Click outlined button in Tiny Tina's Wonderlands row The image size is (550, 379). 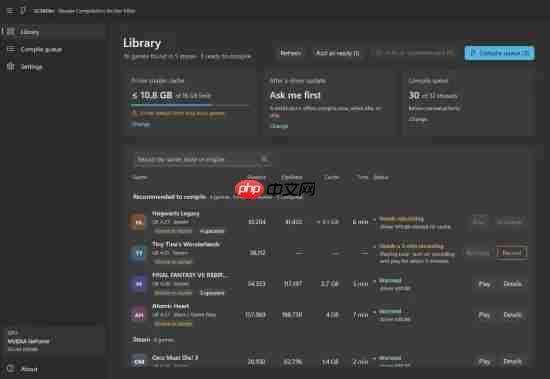pos(512,252)
